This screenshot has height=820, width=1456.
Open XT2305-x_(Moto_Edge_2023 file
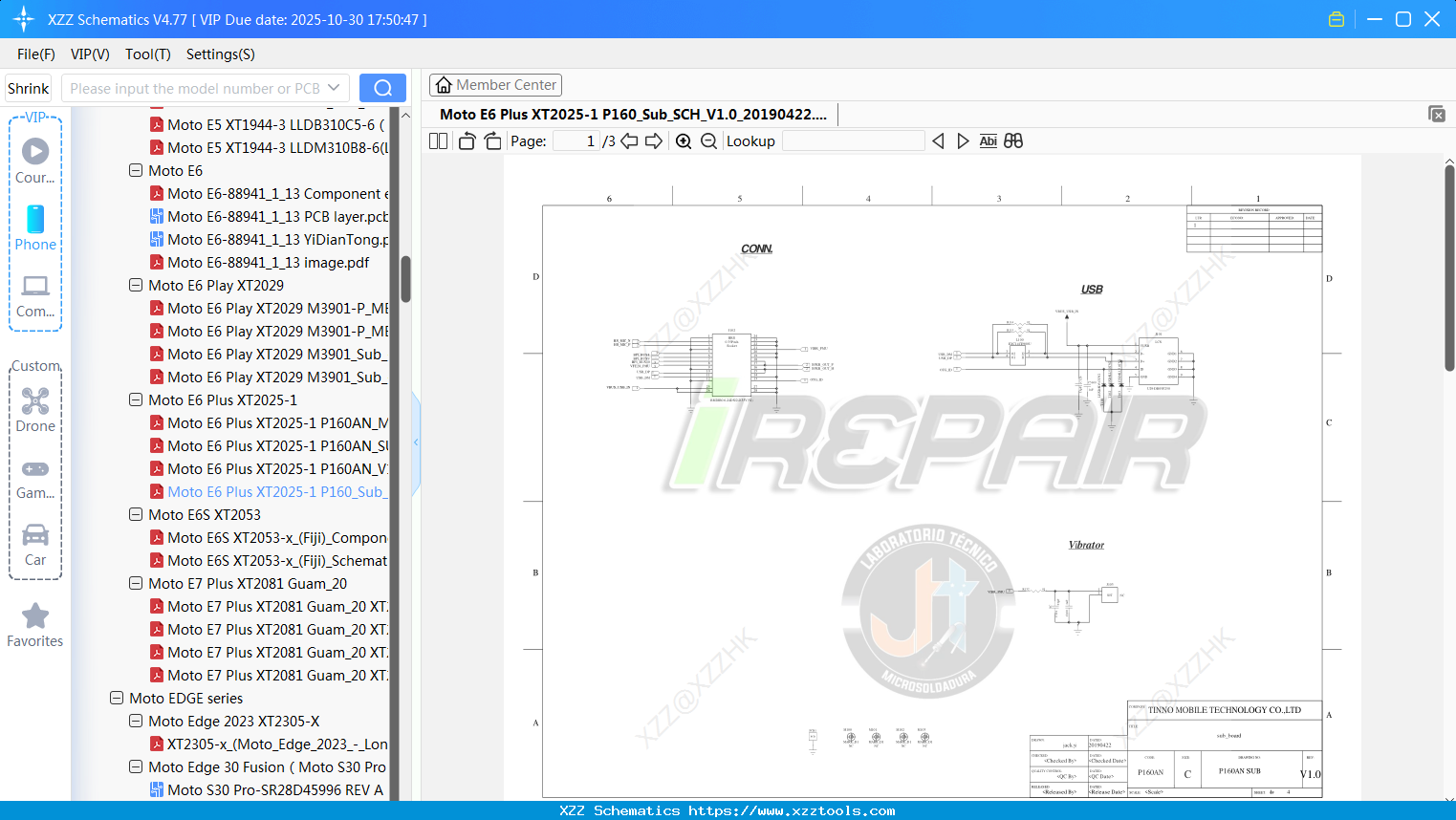pyautogui.click(x=269, y=744)
